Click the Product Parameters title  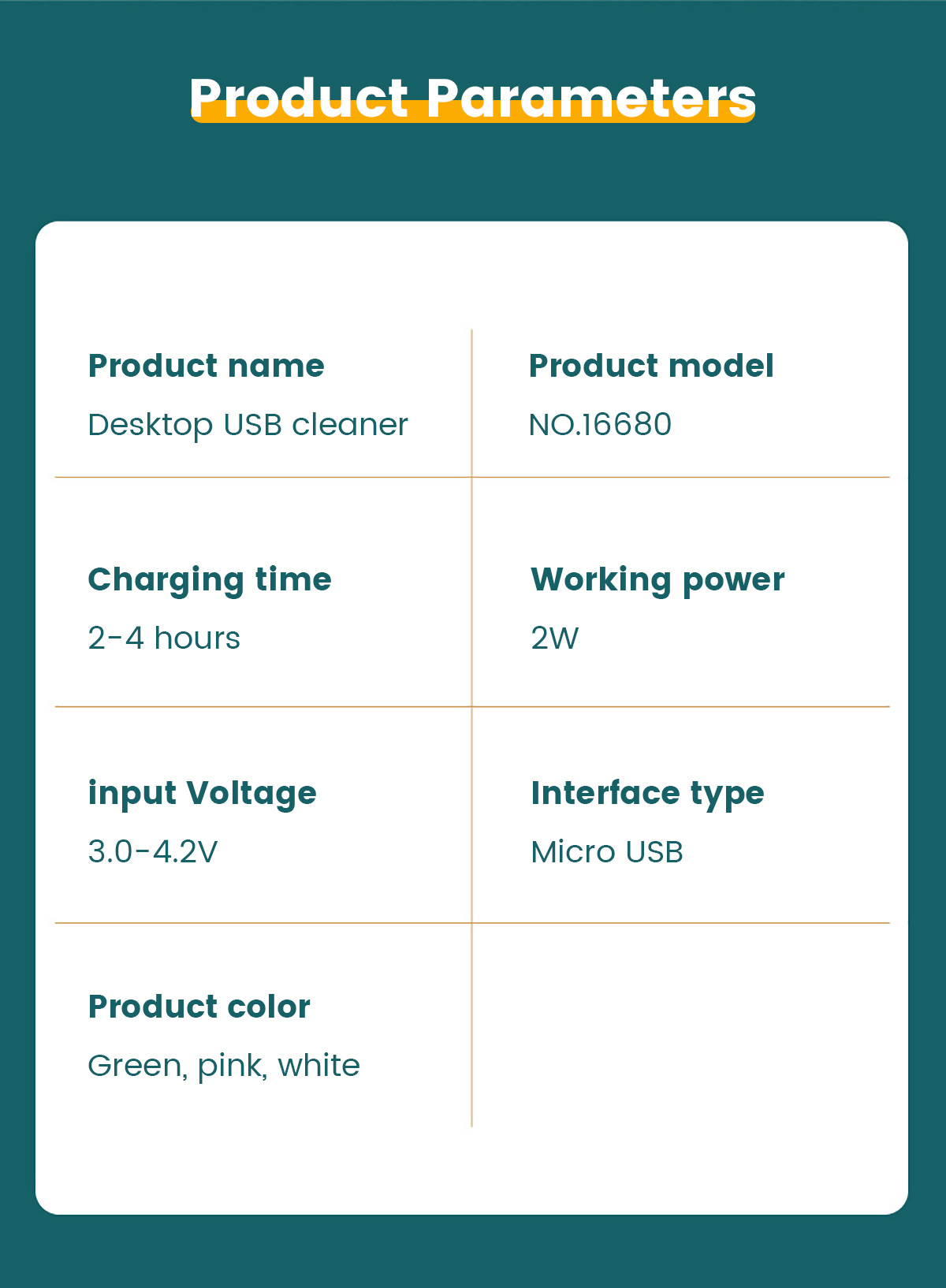click(x=472, y=99)
